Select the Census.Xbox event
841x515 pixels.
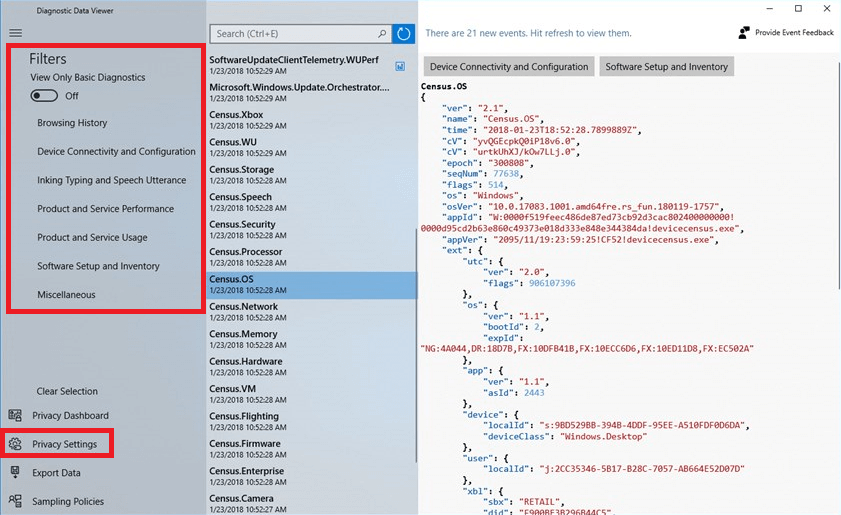click(311, 120)
